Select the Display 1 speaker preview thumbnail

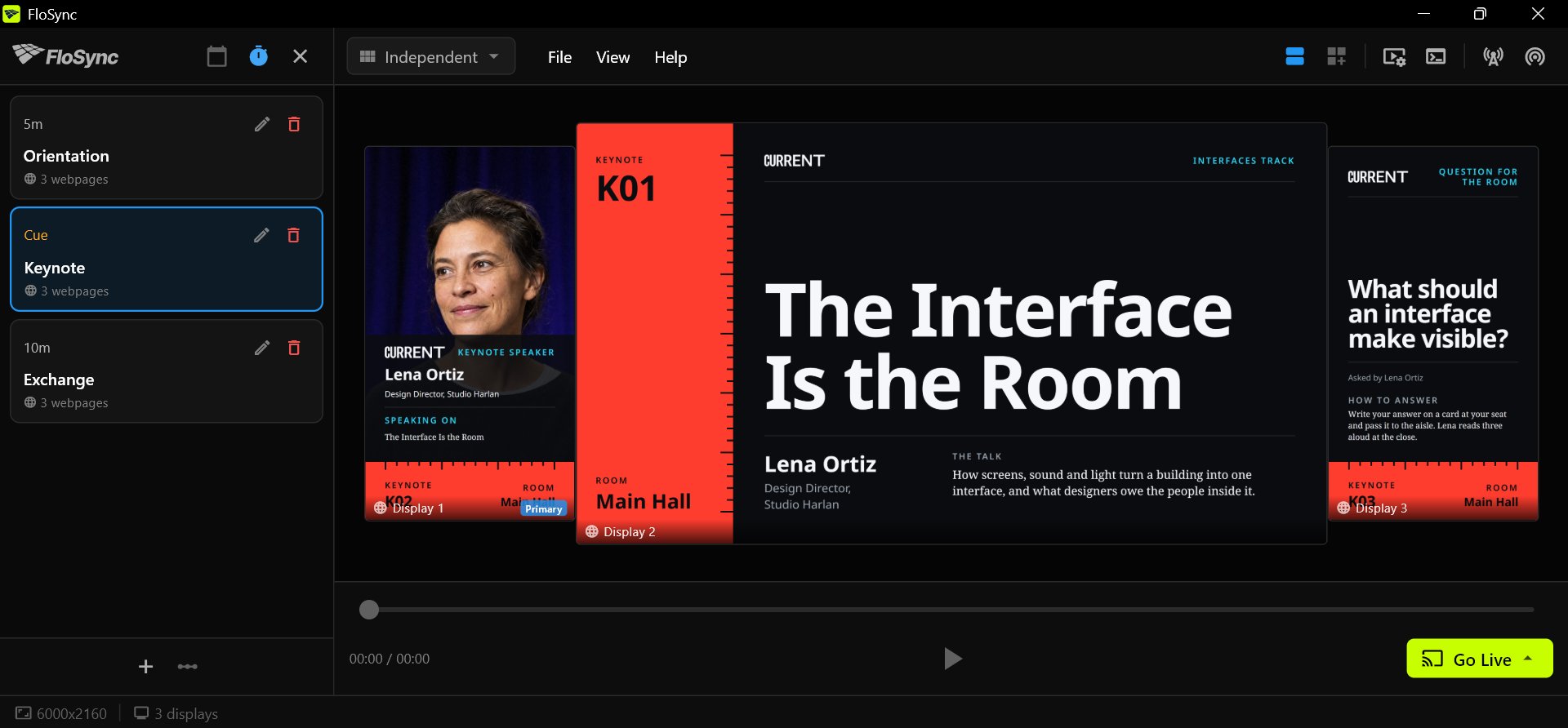(470, 333)
